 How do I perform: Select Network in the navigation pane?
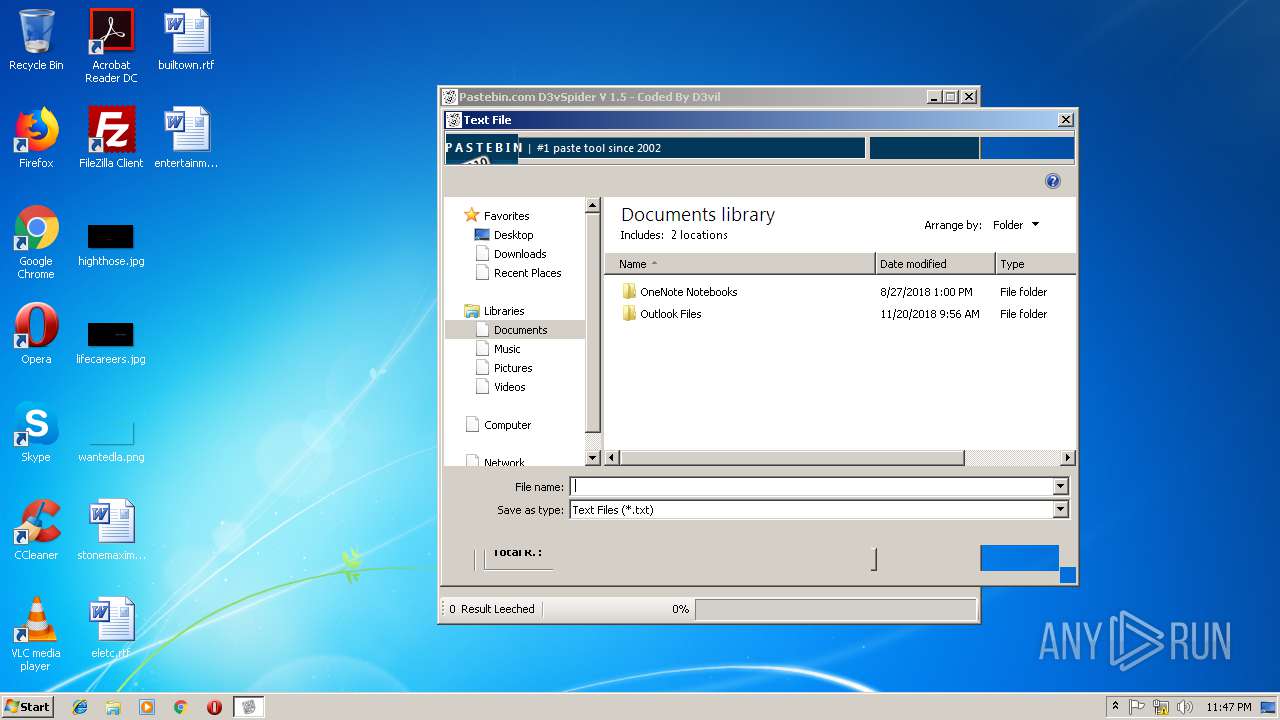point(504,462)
